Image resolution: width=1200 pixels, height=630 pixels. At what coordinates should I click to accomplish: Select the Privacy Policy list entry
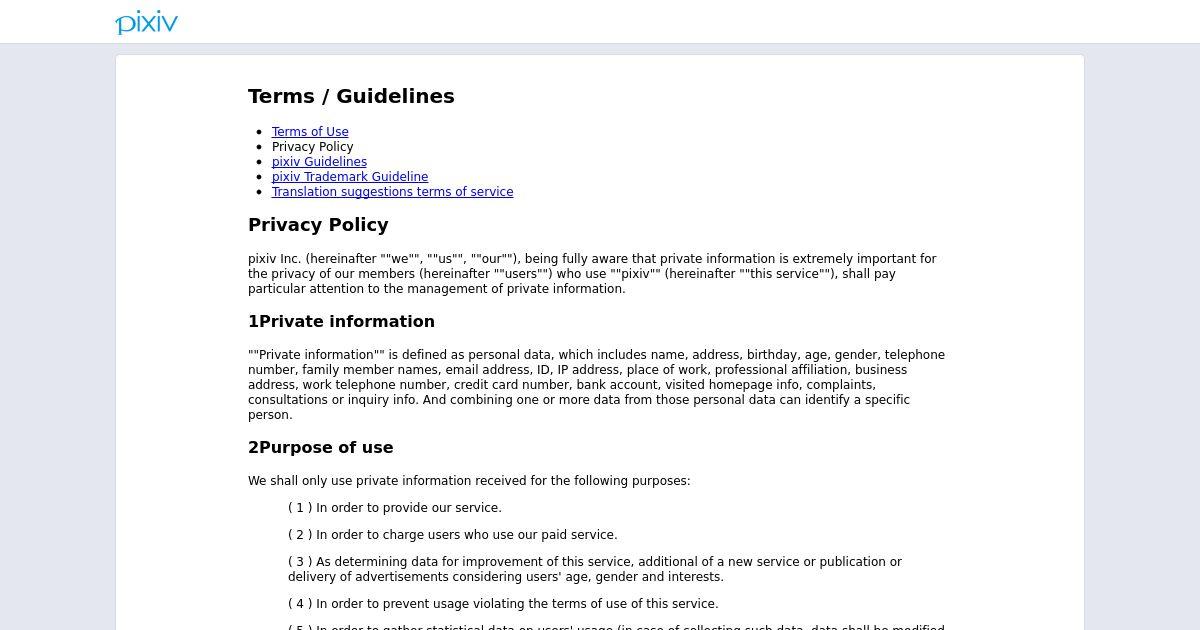pos(312,147)
